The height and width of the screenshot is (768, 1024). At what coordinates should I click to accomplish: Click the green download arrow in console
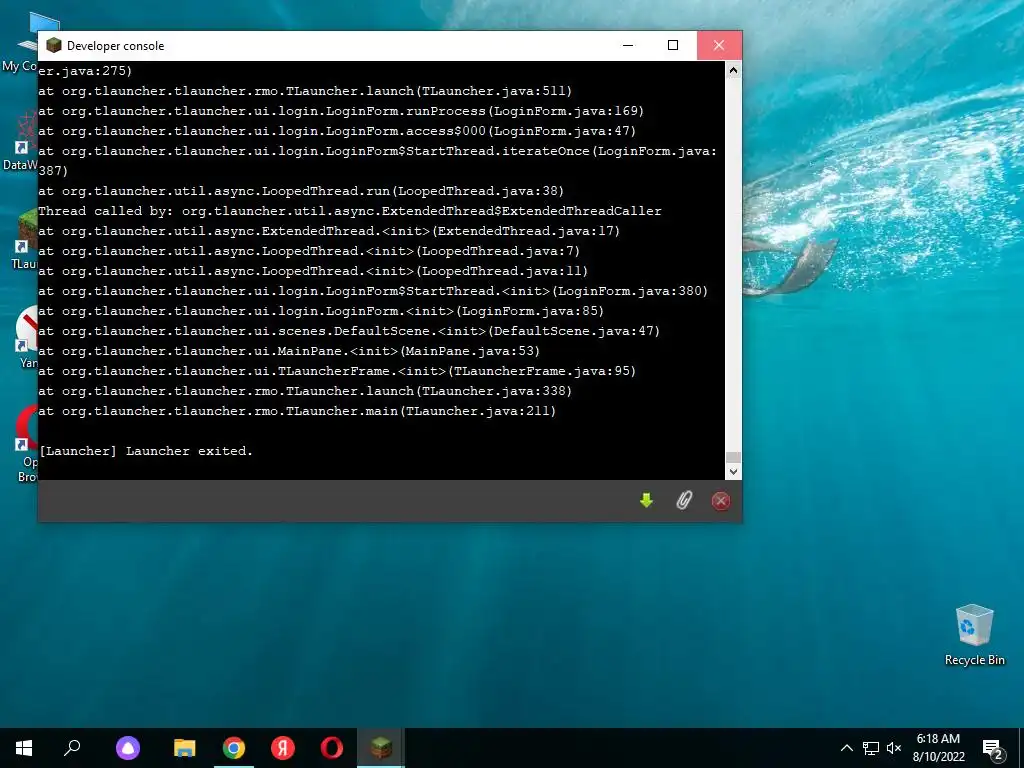646,501
